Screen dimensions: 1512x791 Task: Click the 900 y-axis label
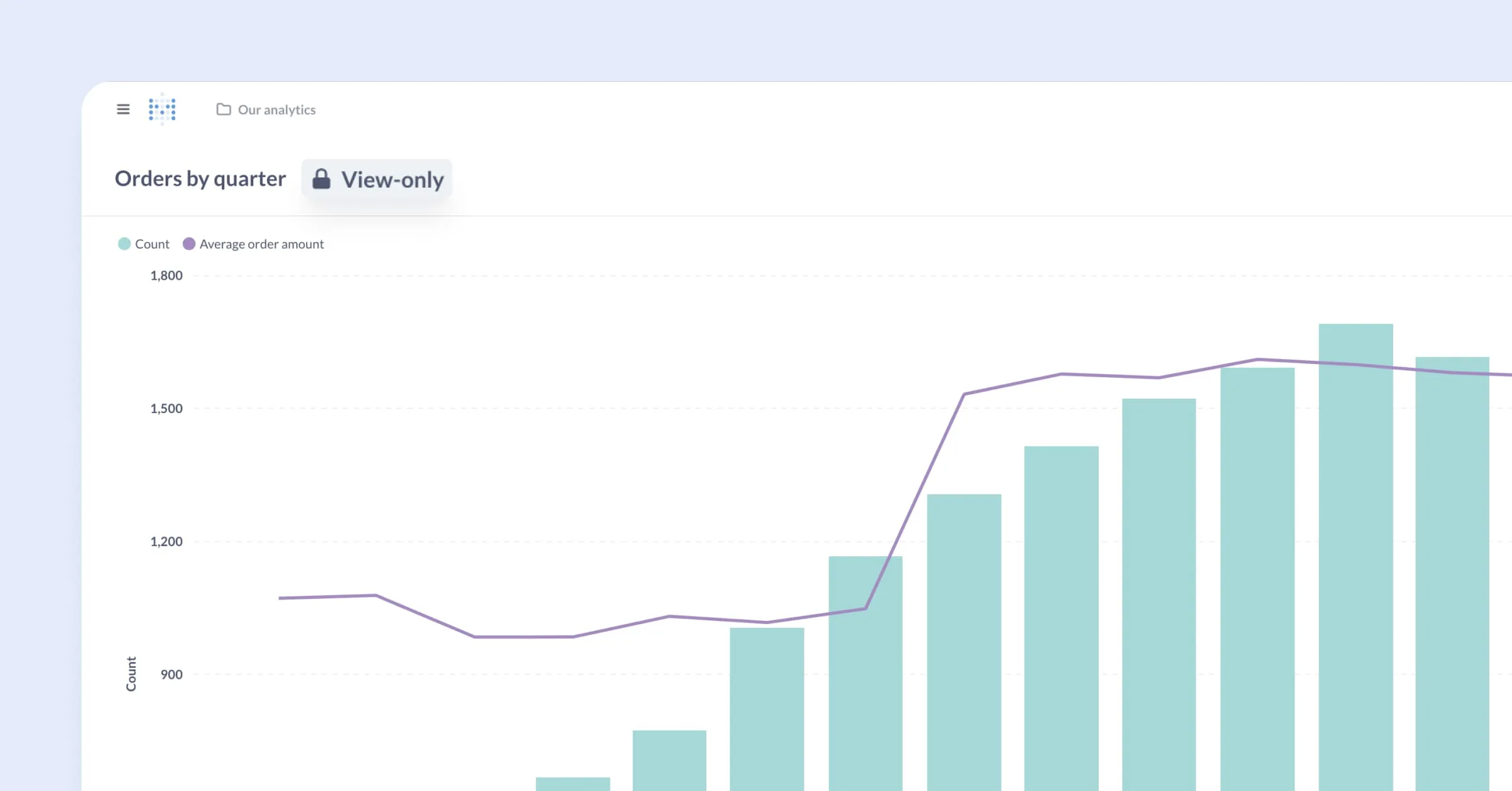pyautogui.click(x=171, y=674)
